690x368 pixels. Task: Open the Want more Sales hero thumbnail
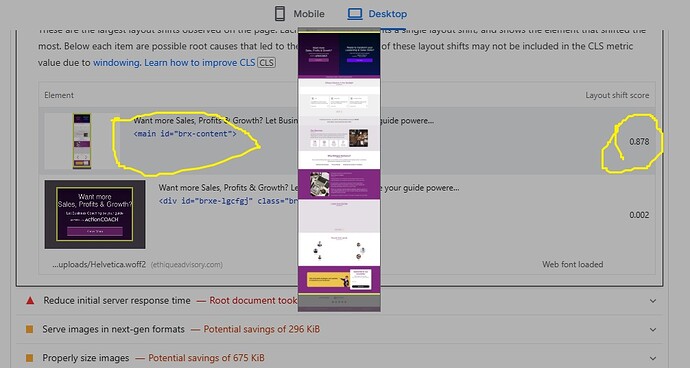click(95, 214)
